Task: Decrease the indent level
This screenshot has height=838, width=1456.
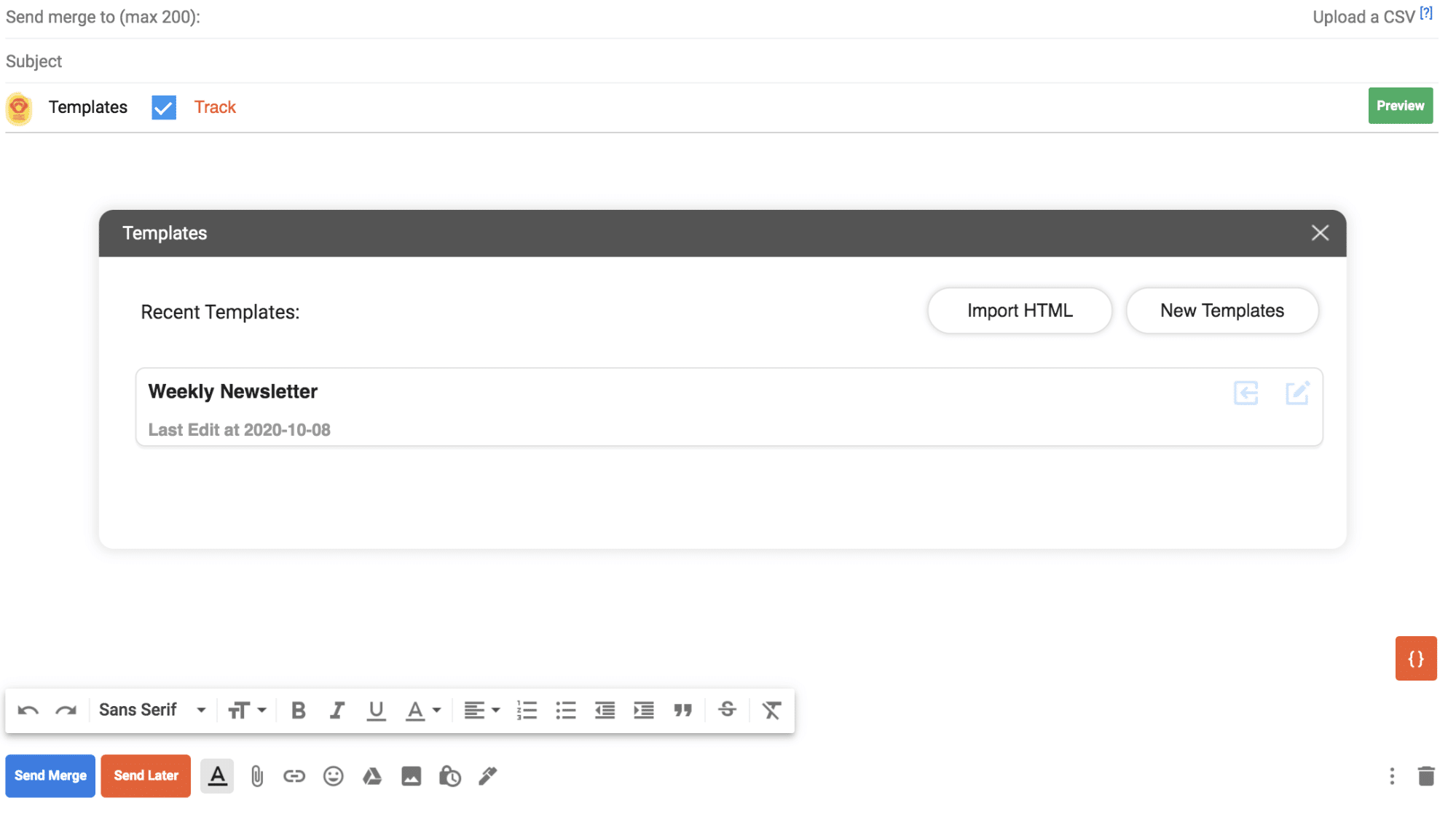Action: click(x=605, y=710)
